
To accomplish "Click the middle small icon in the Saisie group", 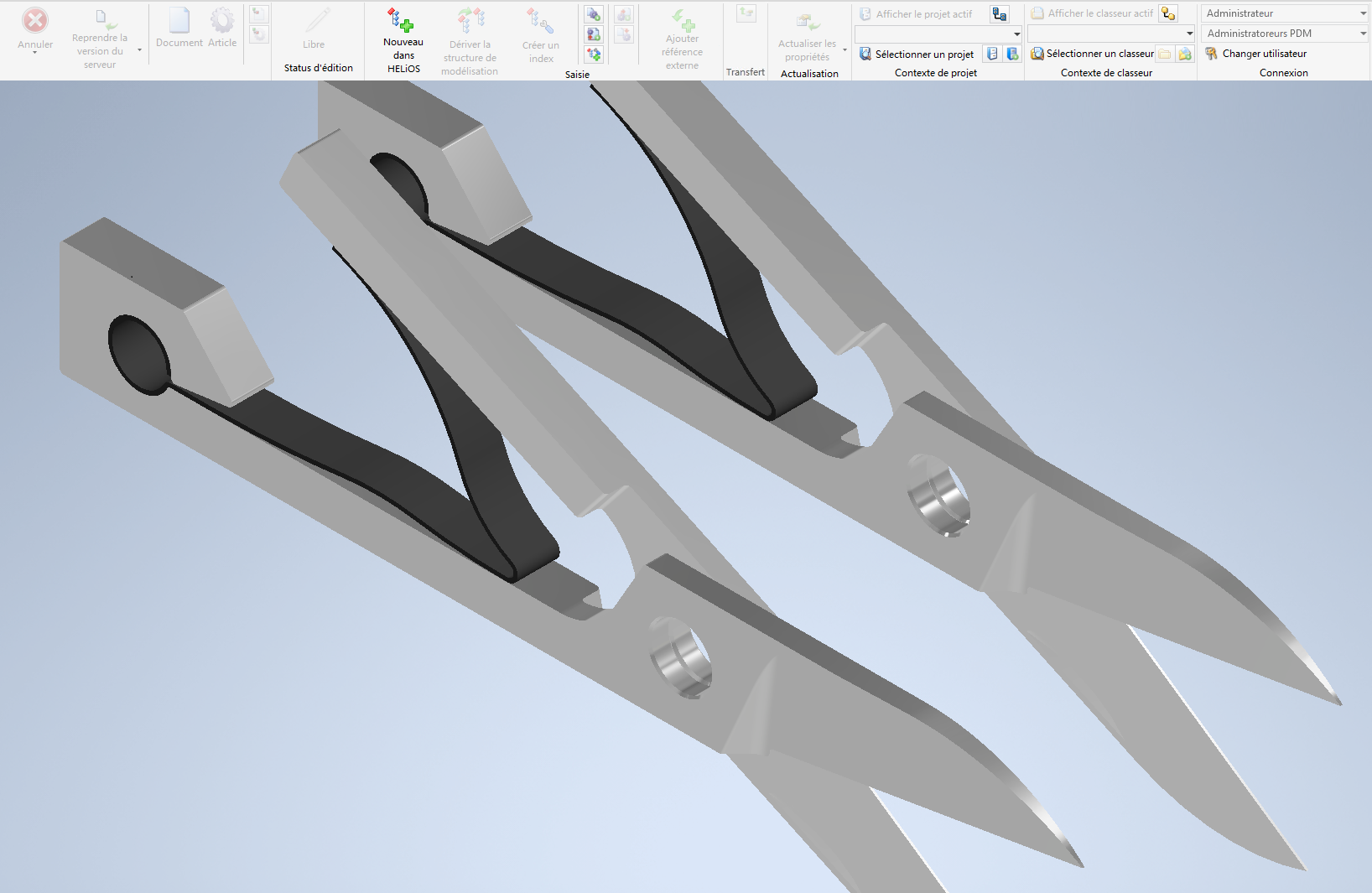I will (x=594, y=34).
